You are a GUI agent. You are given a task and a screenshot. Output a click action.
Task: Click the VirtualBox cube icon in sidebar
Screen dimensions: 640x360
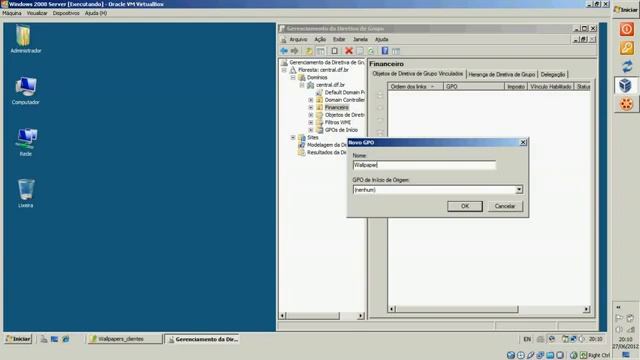[626, 85]
